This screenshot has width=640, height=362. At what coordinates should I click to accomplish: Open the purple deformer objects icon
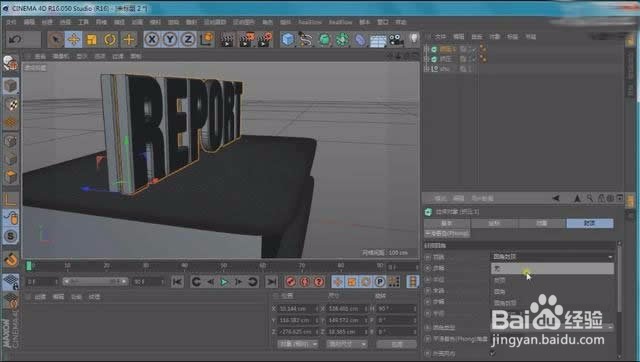[x=360, y=40]
